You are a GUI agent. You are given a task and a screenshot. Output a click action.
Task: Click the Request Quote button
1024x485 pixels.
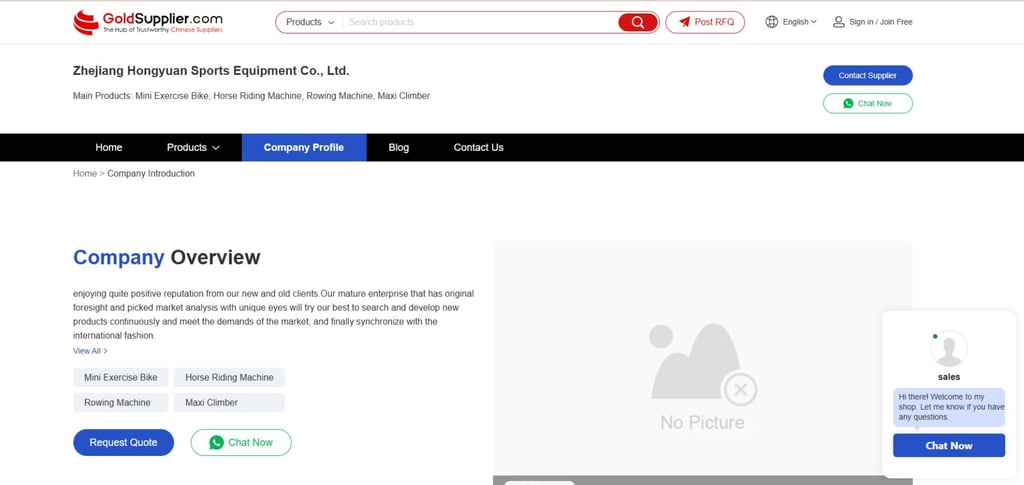click(123, 442)
